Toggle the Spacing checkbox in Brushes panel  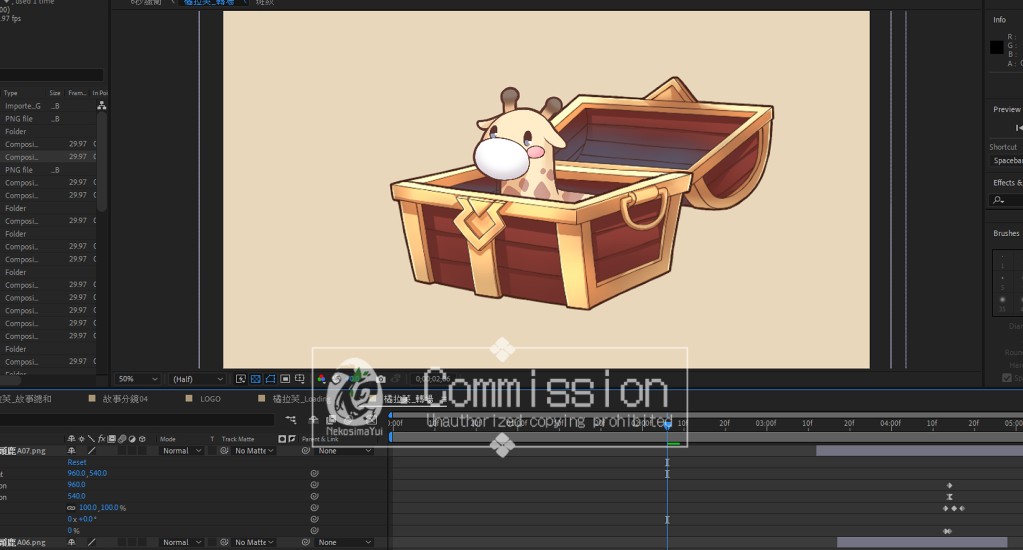(1007, 378)
